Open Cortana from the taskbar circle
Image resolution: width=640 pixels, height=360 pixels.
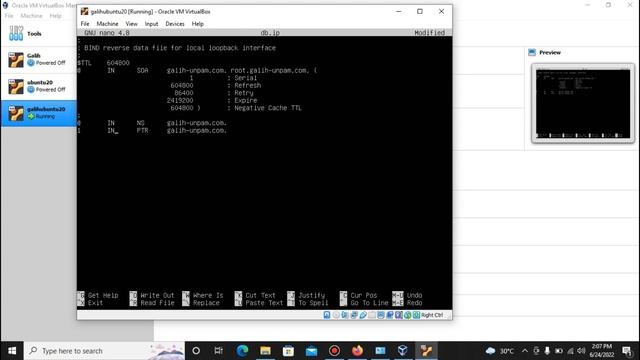tap(196, 351)
